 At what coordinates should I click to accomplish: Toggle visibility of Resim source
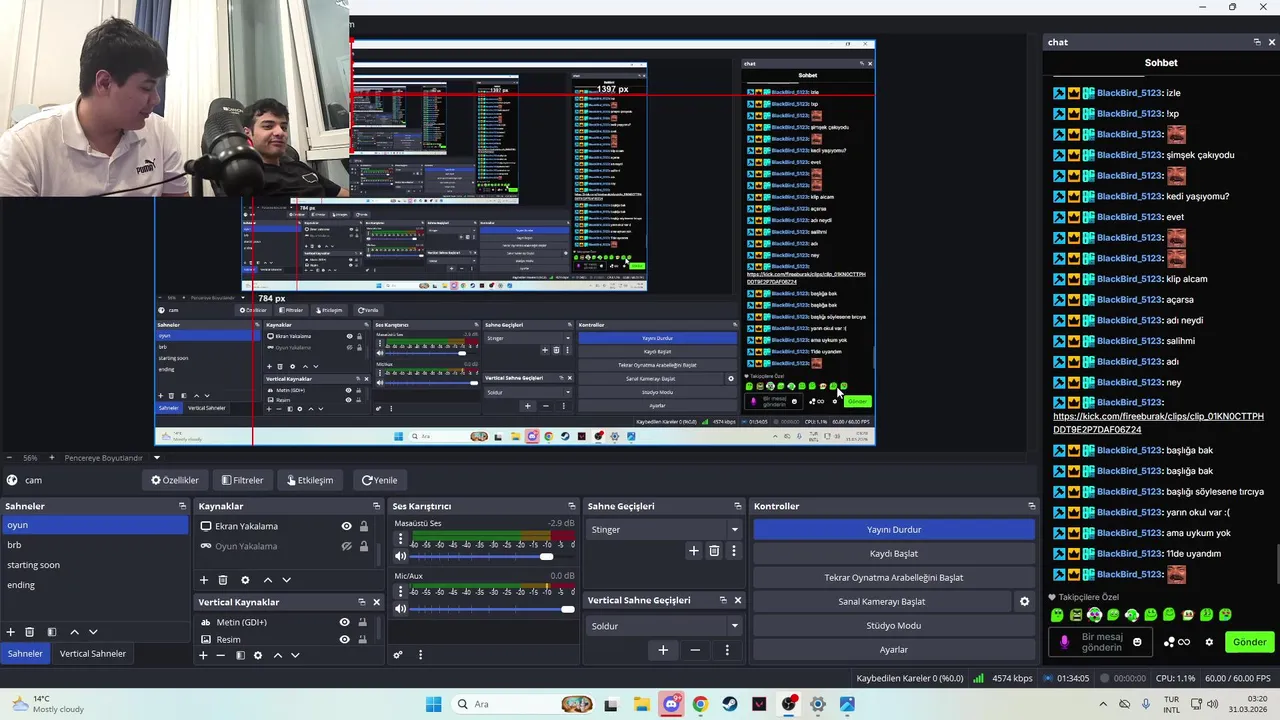344,639
